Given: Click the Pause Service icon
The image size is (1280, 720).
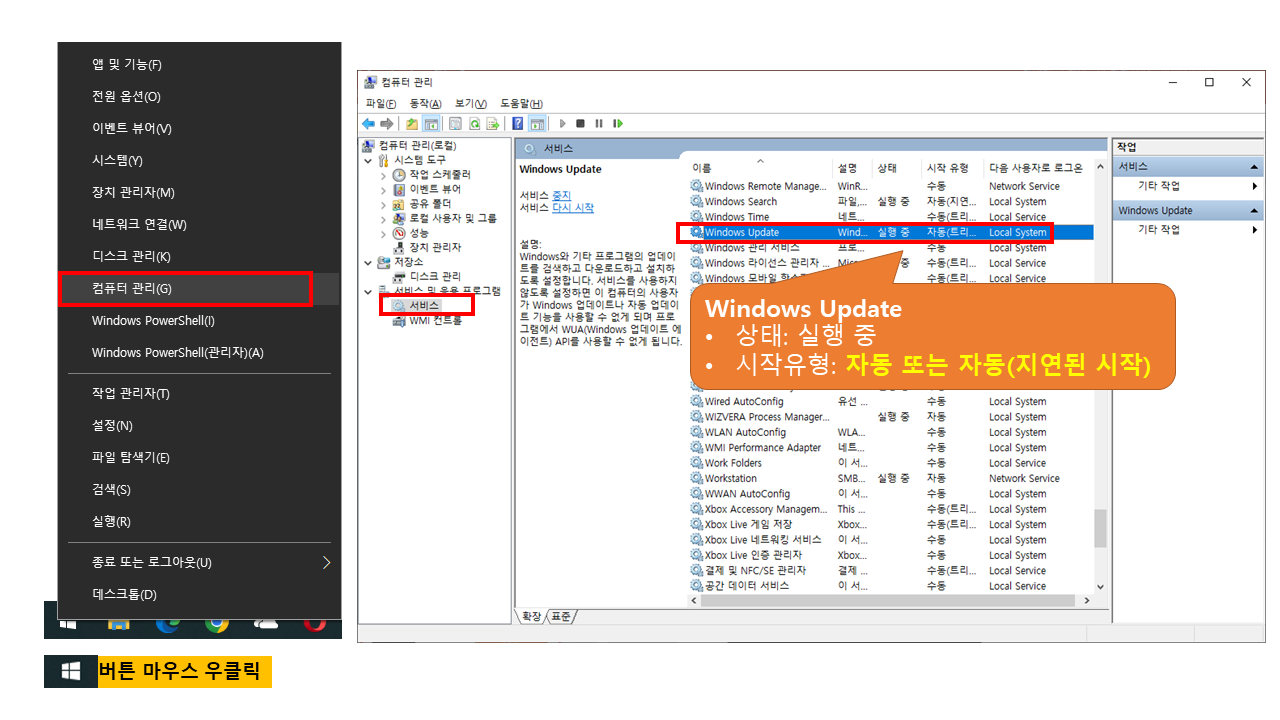Looking at the screenshot, I should (x=599, y=124).
